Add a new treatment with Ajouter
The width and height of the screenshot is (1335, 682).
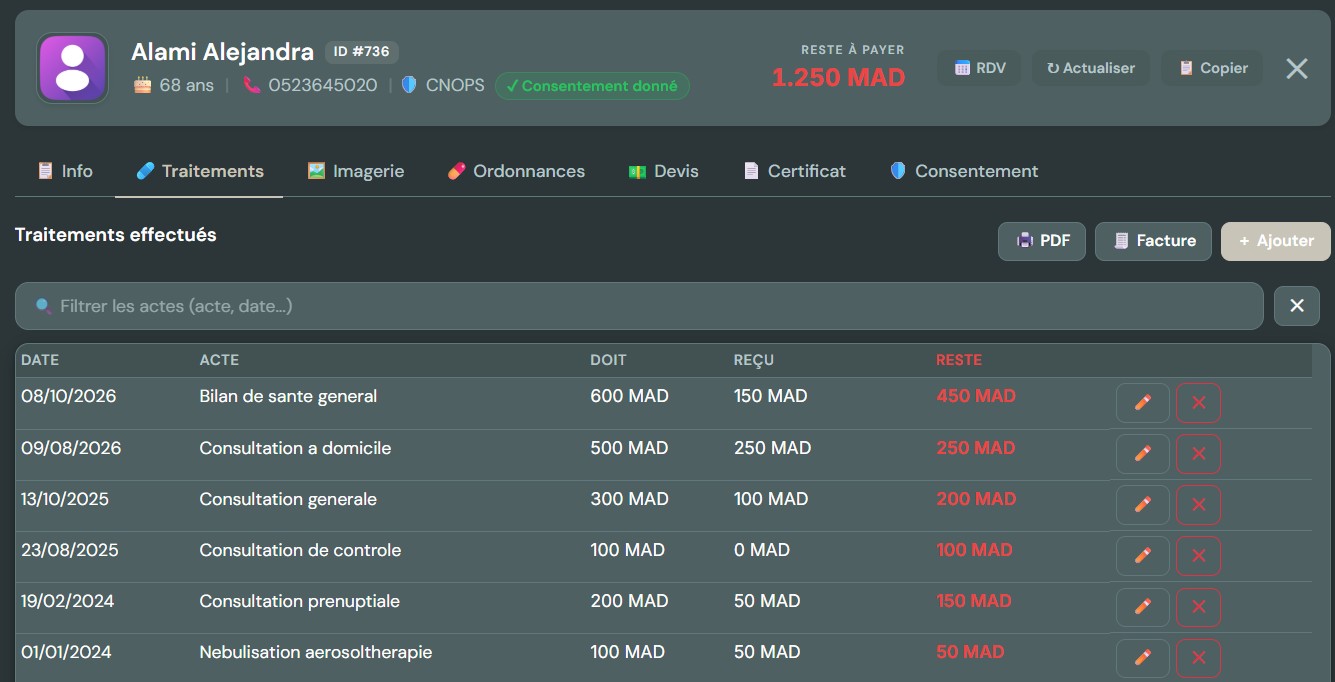[1276, 241]
